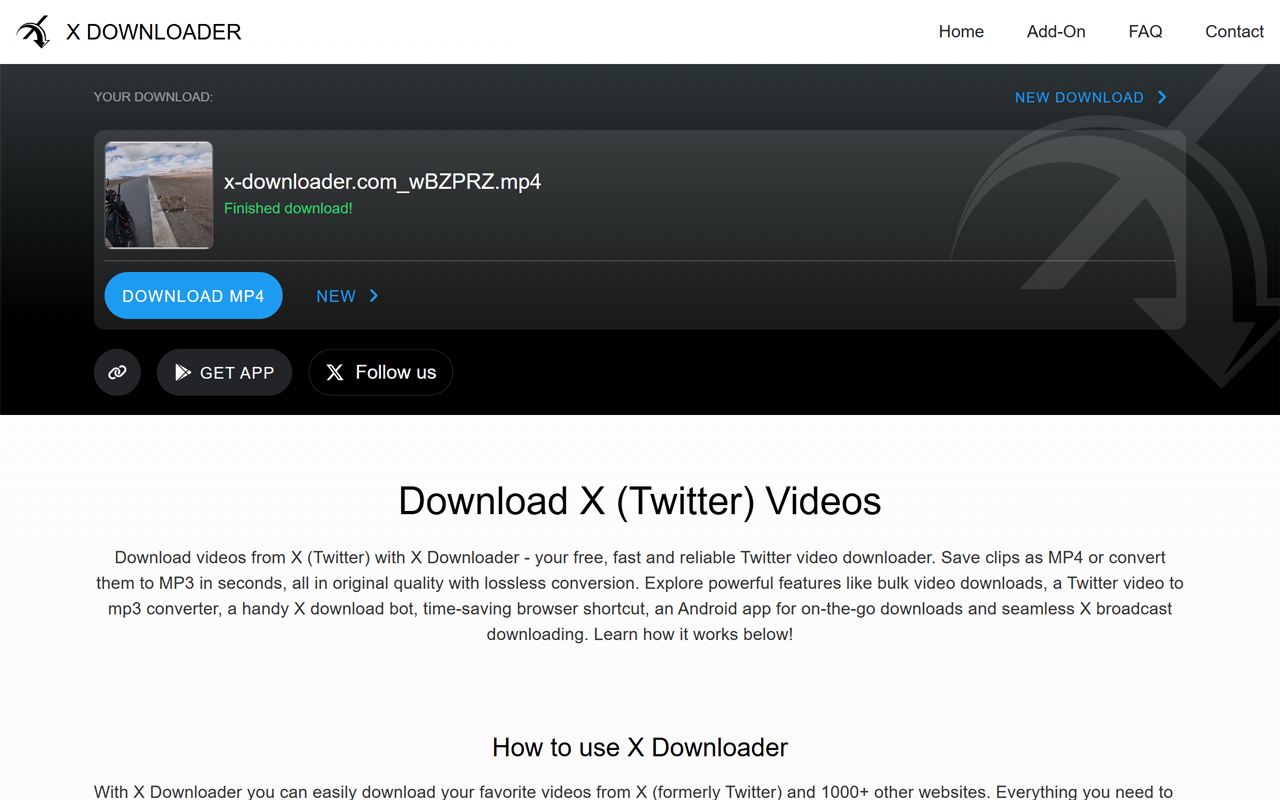Click the GET APP button
The image size is (1280, 800).
point(224,372)
